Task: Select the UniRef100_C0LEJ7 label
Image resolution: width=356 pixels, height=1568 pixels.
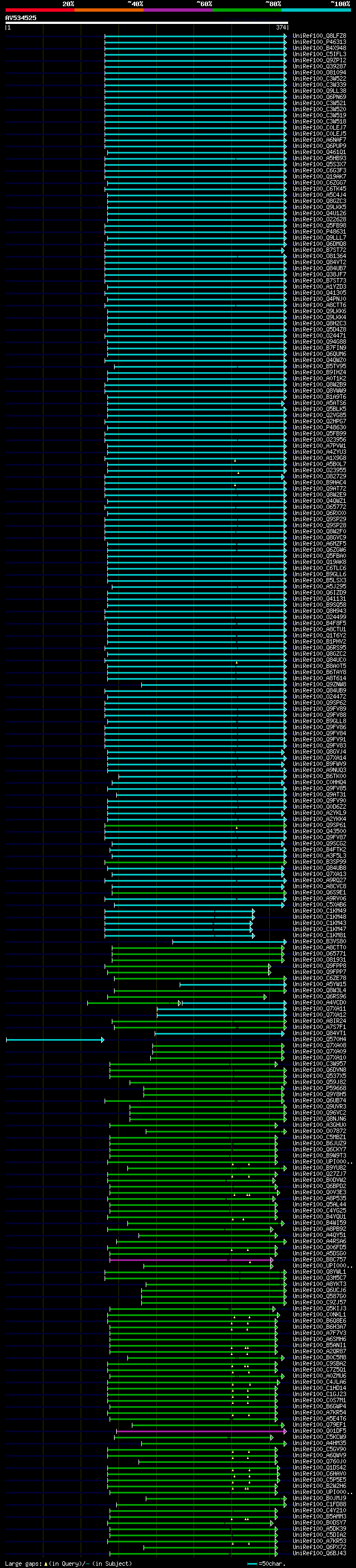Action: 319,128
